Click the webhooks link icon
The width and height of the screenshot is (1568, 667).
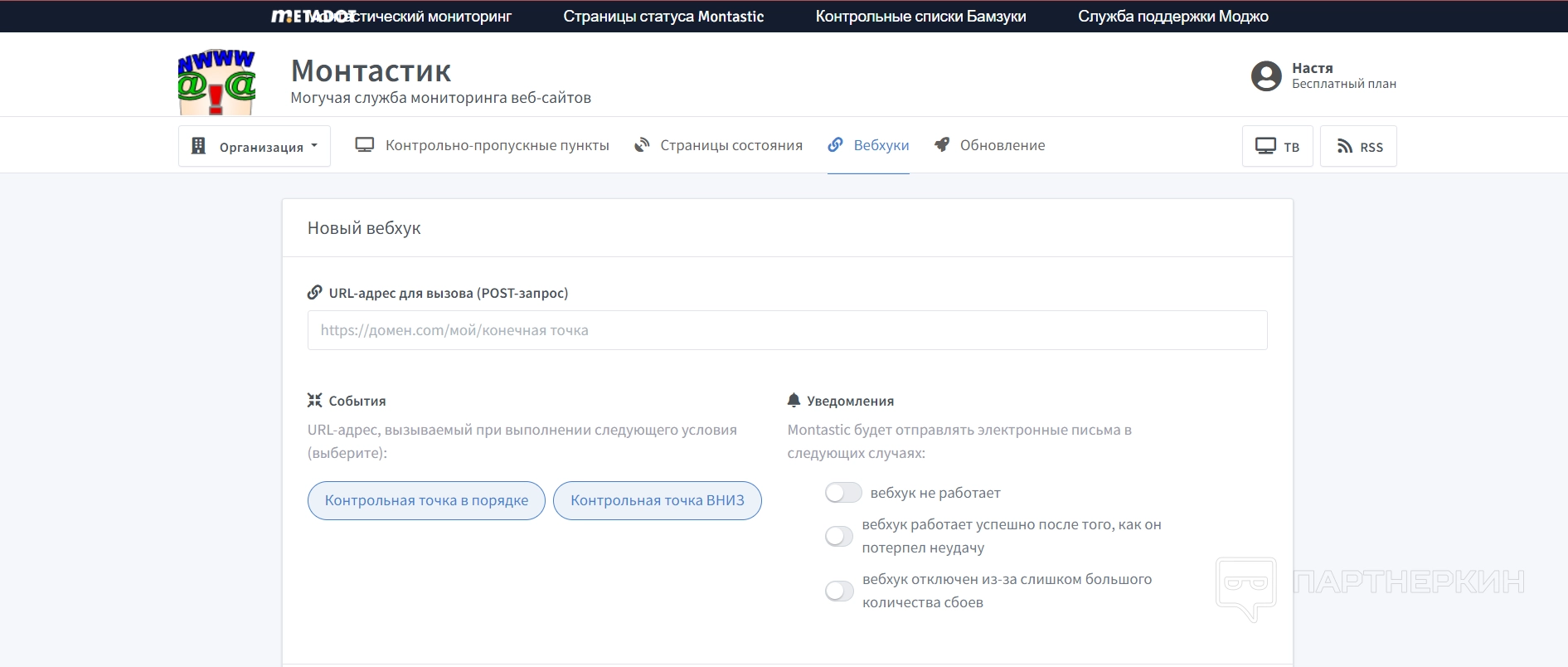point(835,145)
